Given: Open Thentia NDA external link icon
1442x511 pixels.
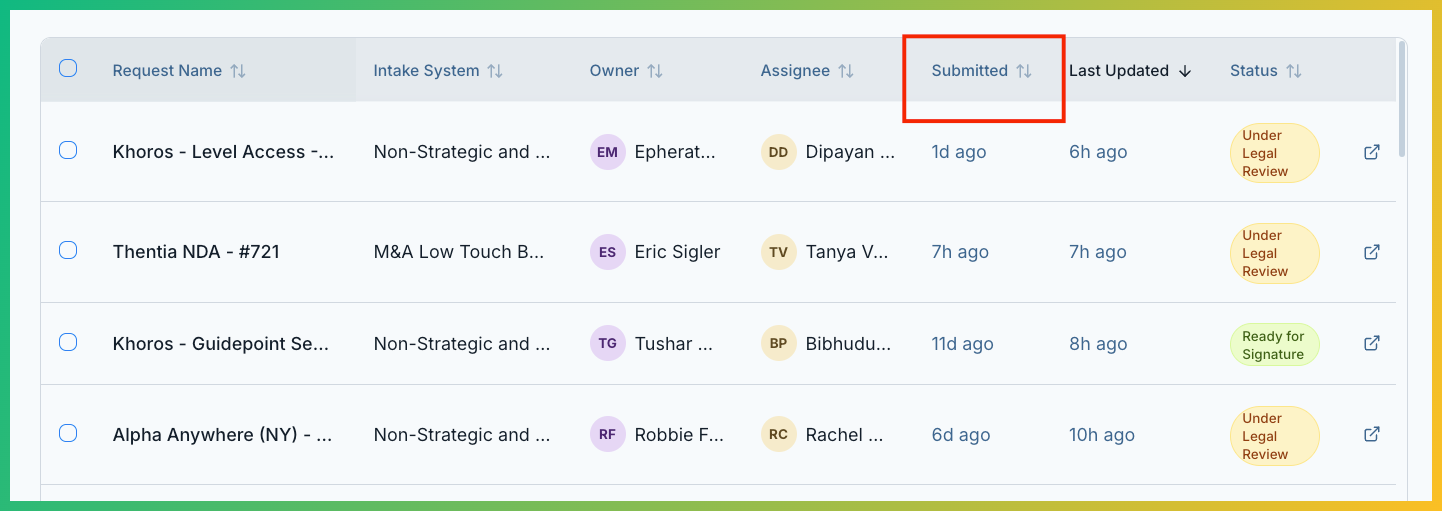Looking at the screenshot, I should 1372,252.
